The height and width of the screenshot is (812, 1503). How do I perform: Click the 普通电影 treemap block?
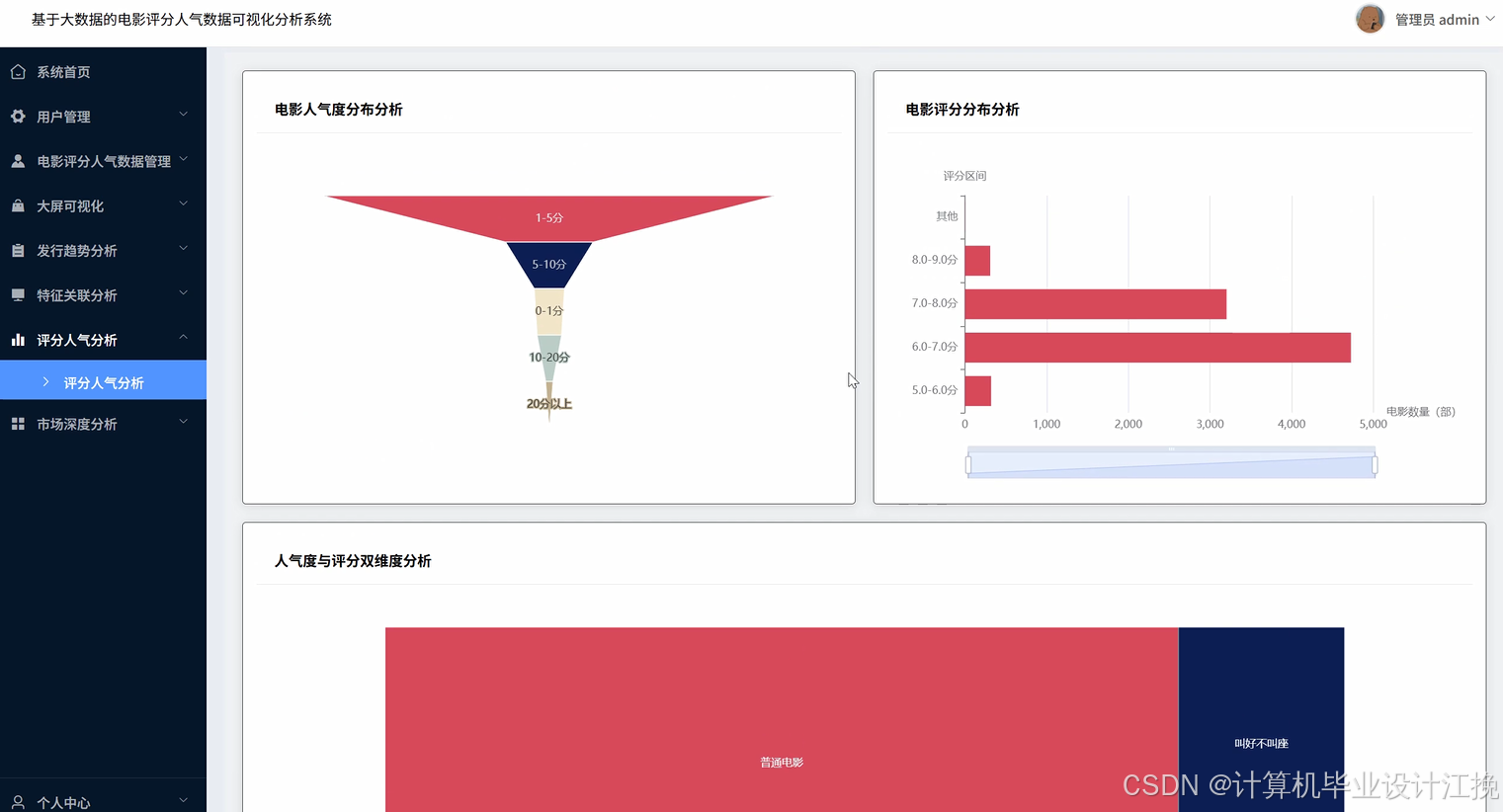pos(782,720)
